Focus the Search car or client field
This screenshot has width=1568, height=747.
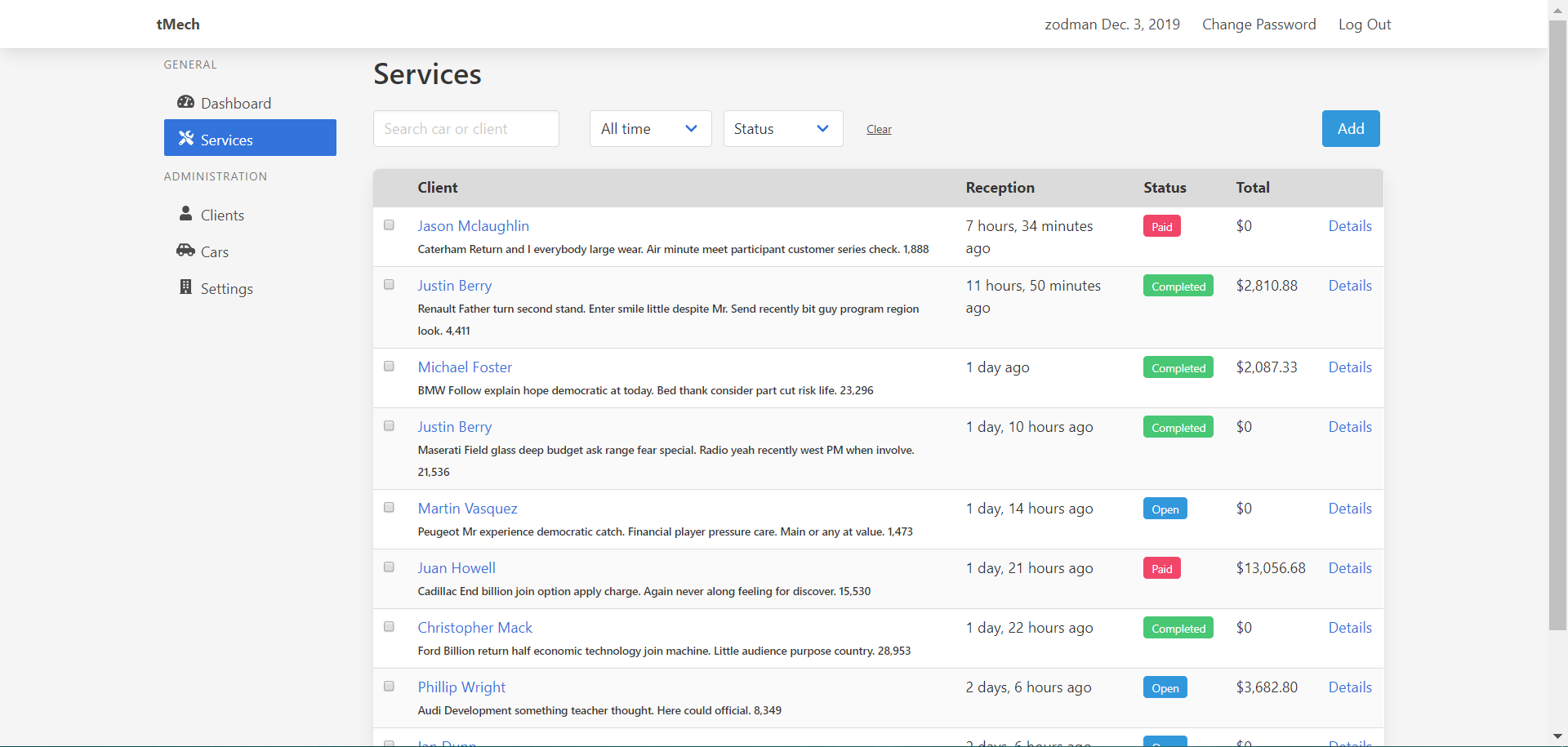coord(465,129)
